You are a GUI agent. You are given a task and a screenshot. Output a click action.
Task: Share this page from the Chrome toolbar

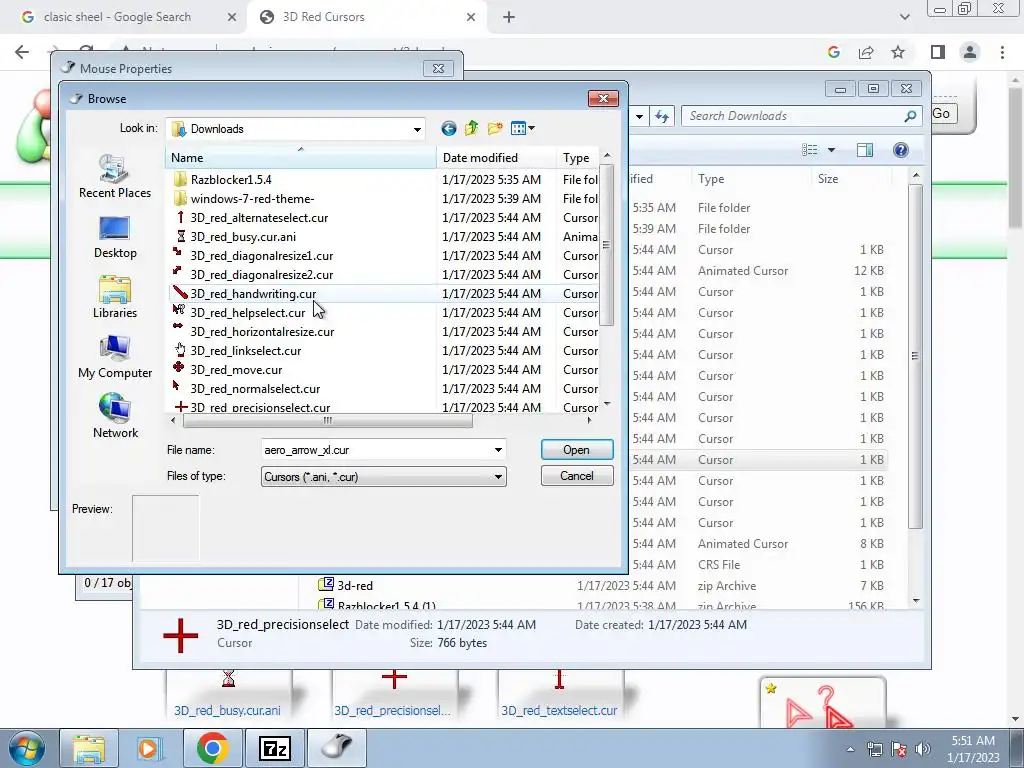866,52
